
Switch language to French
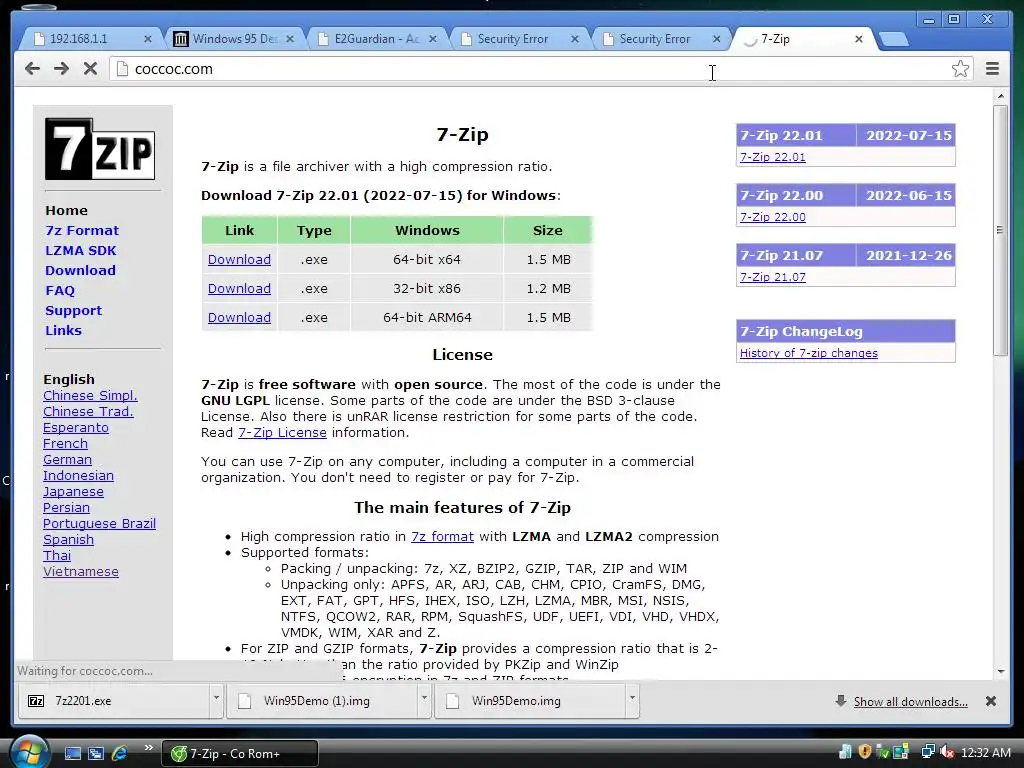pyautogui.click(x=65, y=443)
